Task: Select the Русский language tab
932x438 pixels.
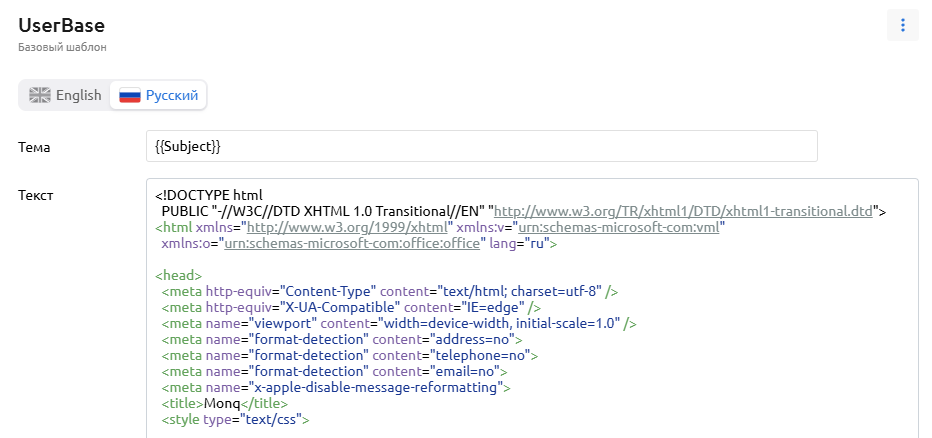Action: [158, 95]
